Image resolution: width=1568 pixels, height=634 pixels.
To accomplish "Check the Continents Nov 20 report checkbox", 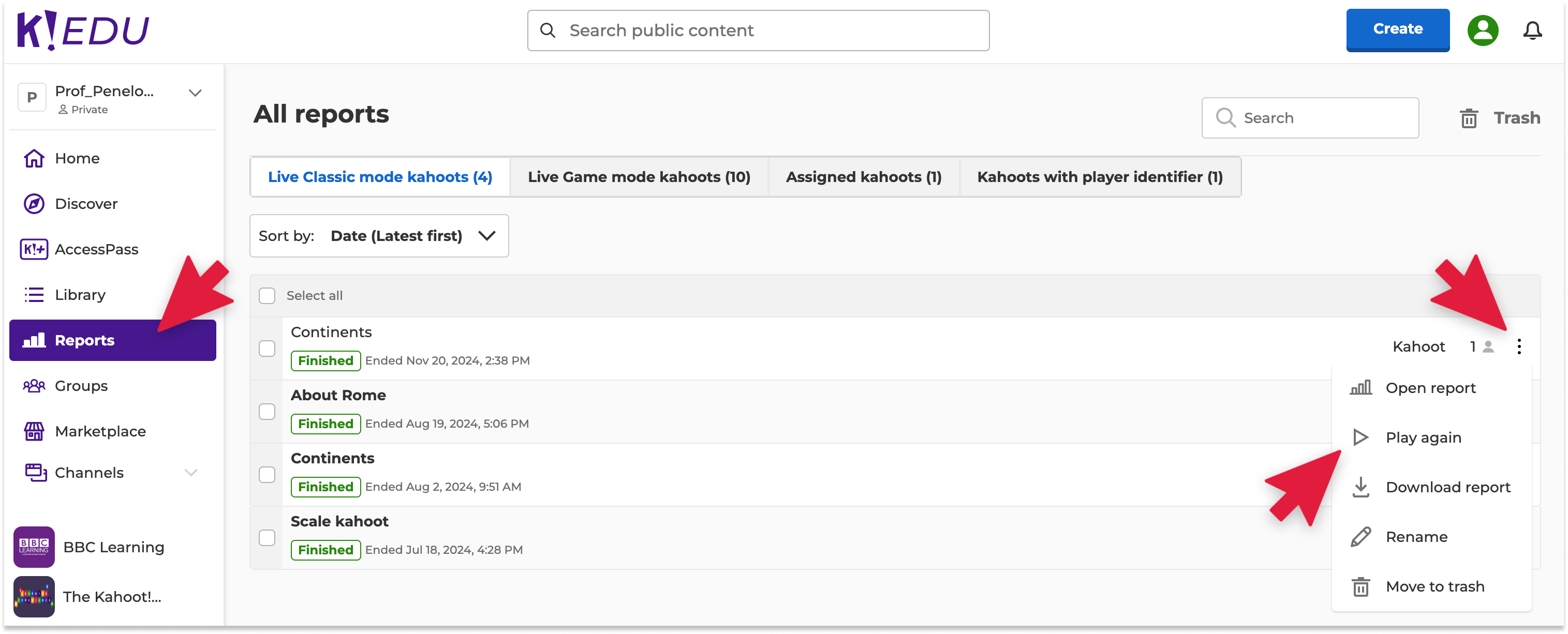I will point(267,349).
